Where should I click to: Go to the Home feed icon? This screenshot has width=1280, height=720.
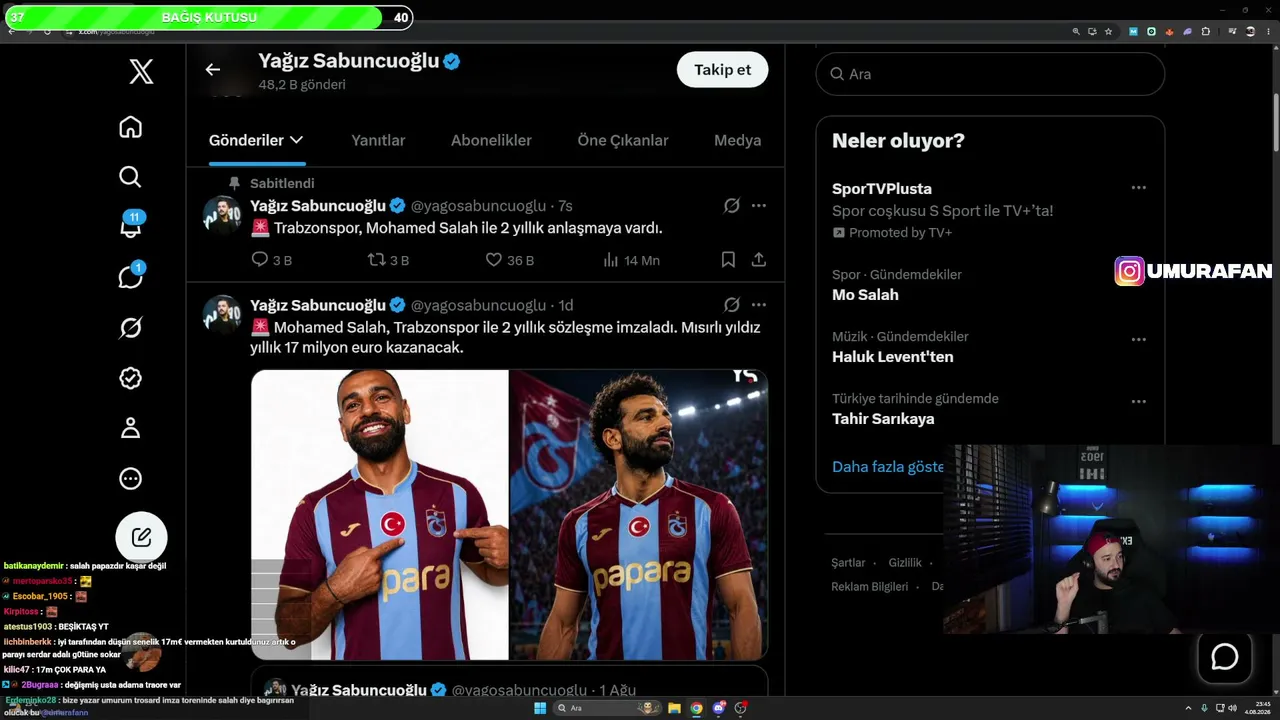130,127
